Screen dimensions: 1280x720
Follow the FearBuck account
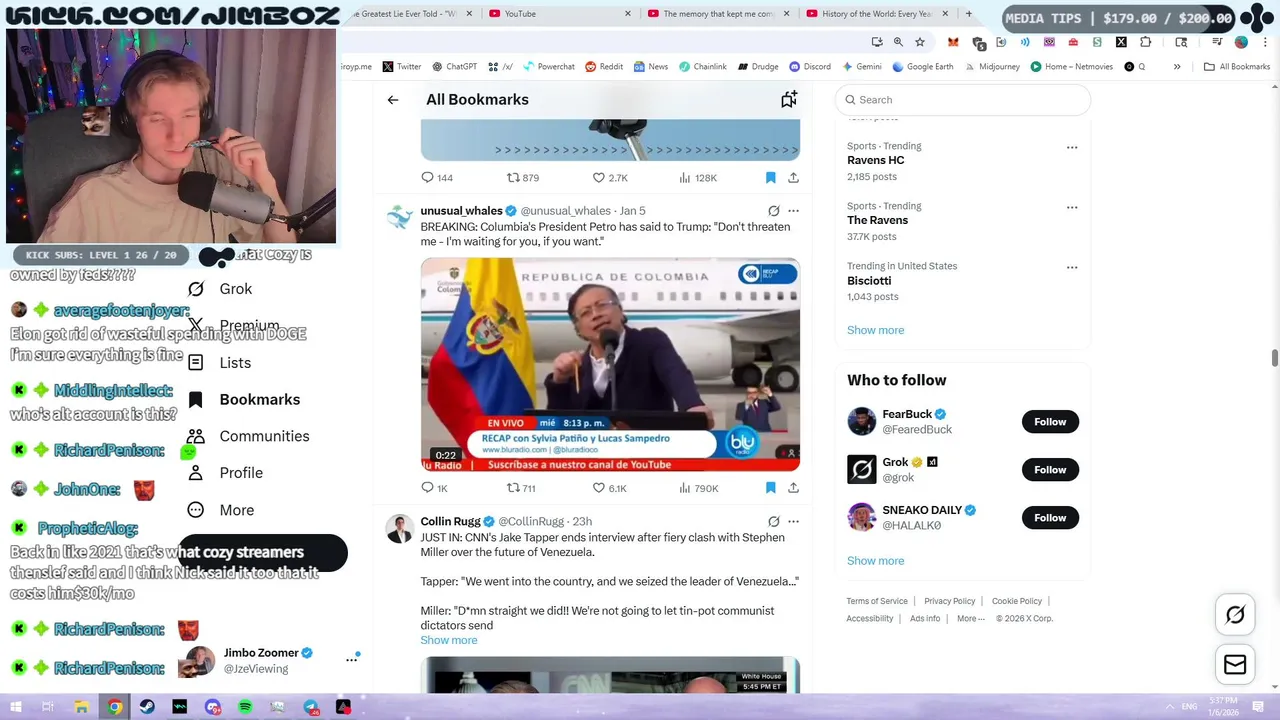pyautogui.click(x=1050, y=422)
